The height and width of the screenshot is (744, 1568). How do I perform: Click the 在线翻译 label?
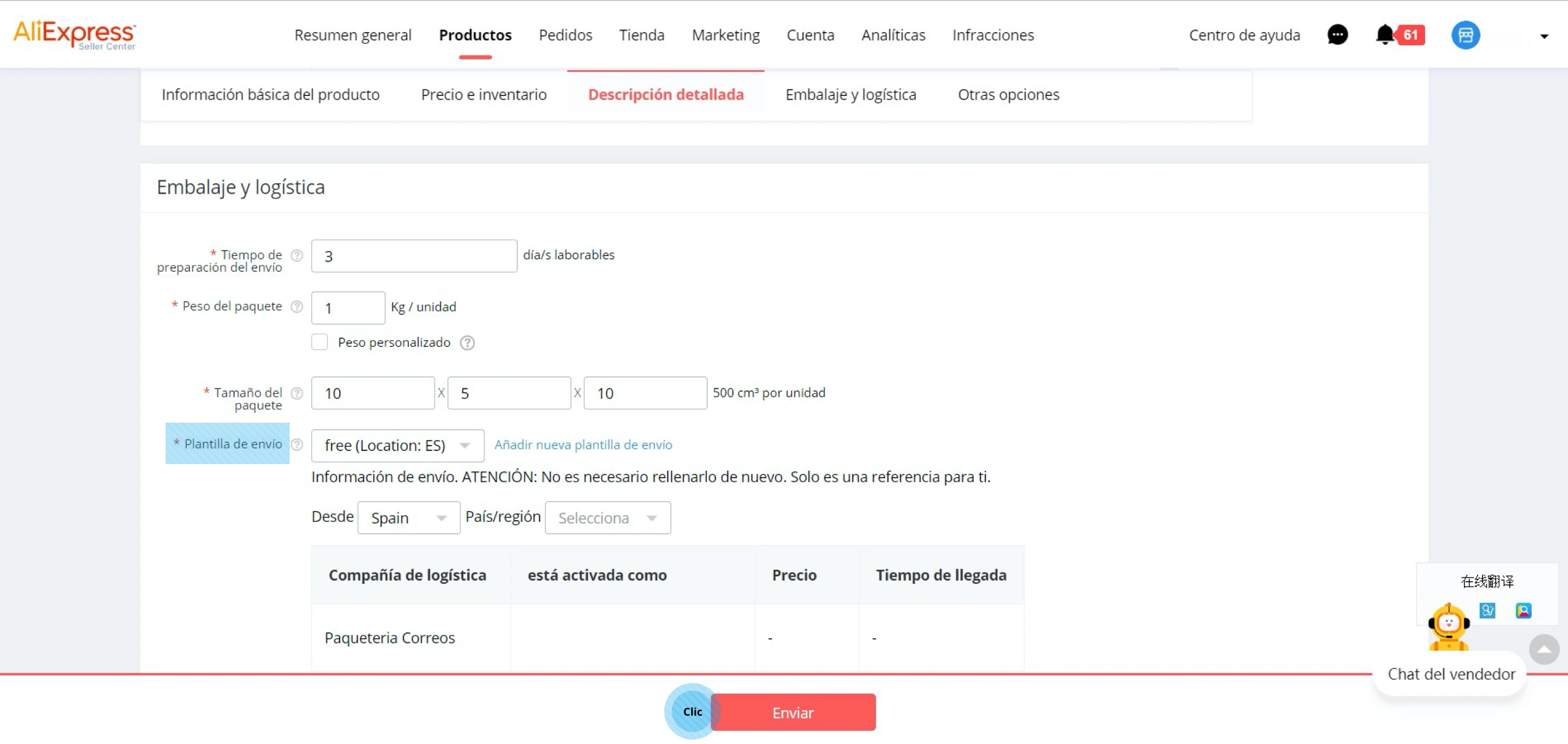[x=1487, y=582]
